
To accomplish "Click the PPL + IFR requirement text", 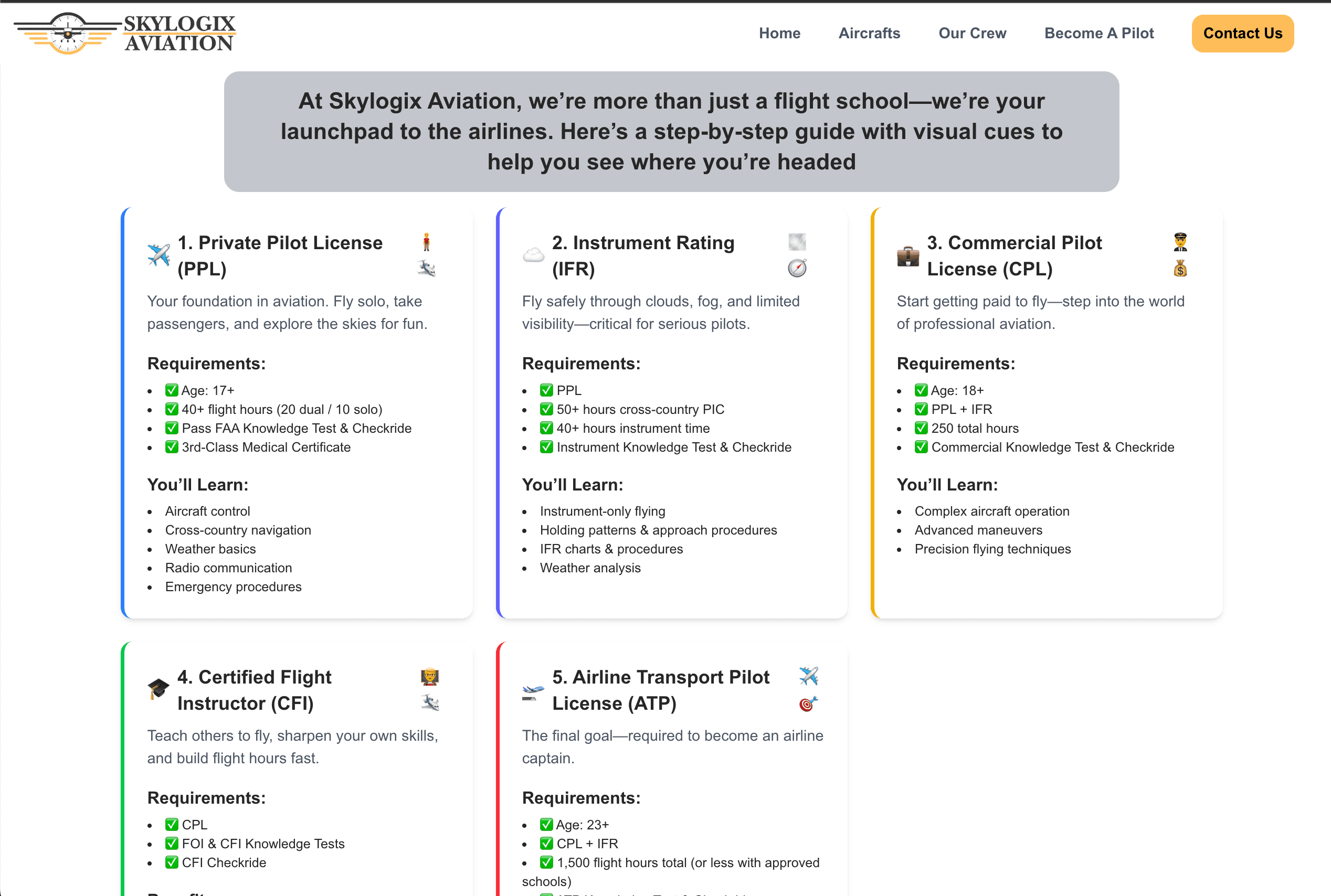I will pos(962,409).
